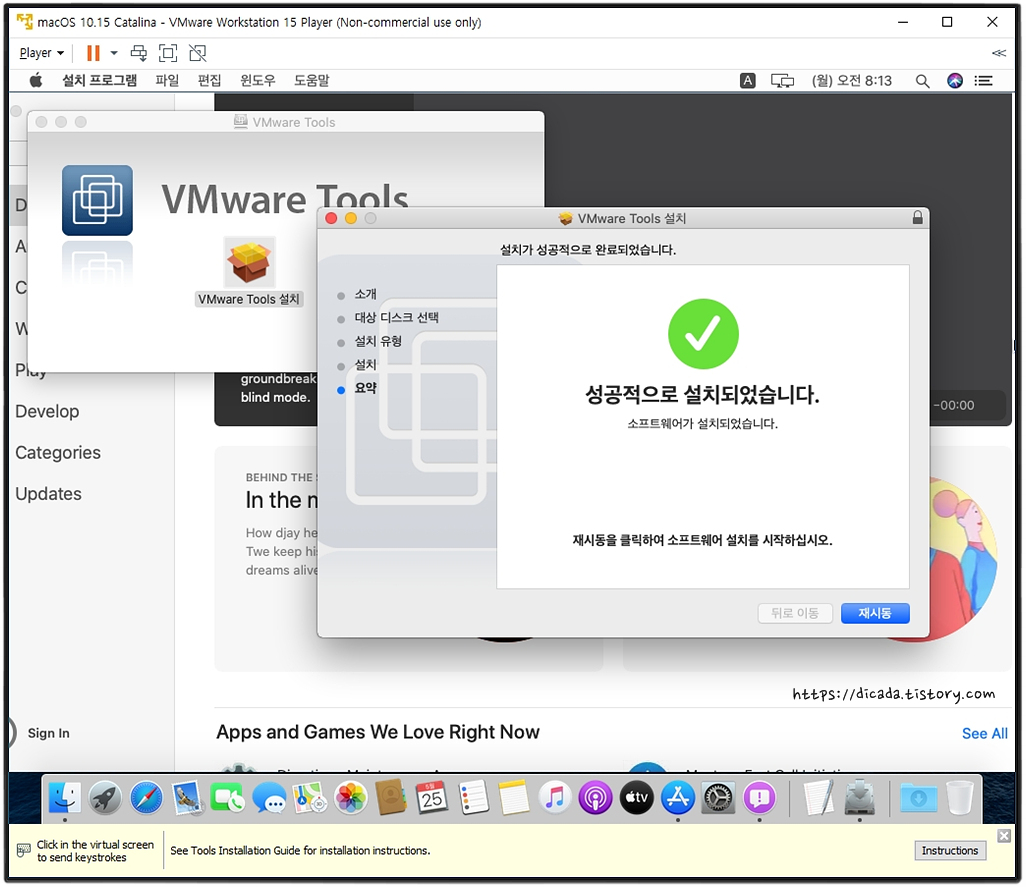Click the installer lock icon

pos(917,218)
